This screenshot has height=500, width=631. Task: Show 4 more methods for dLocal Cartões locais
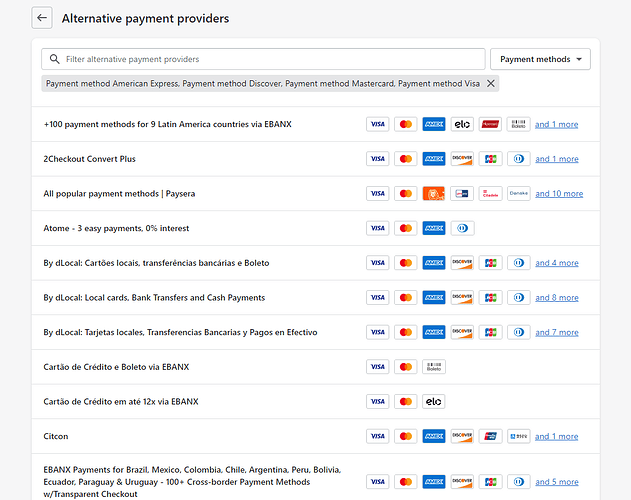click(556, 263)
